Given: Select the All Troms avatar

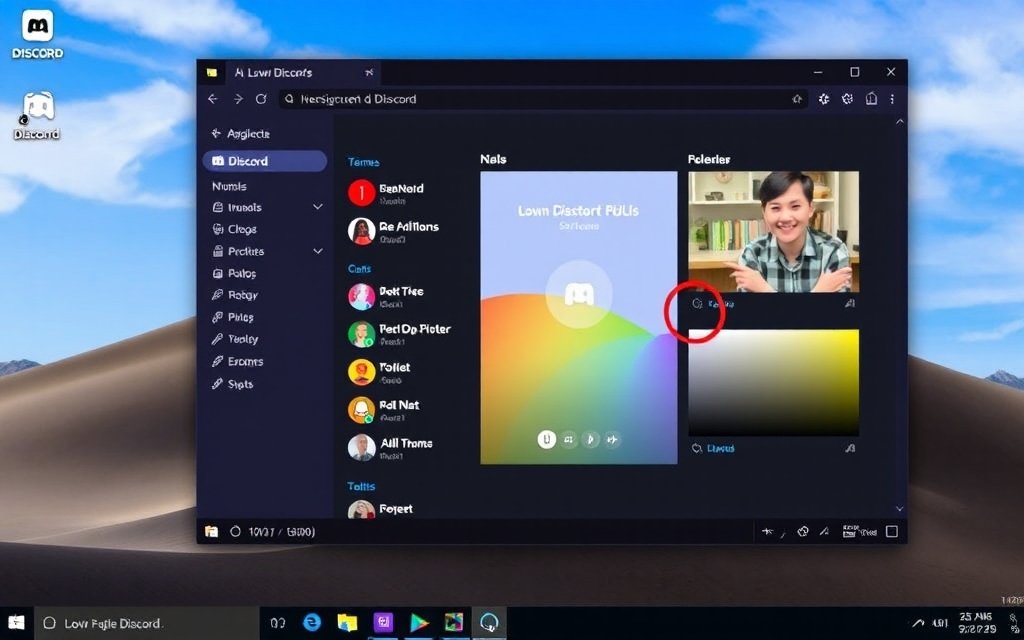Looking at the screenshot, I should (x=361, y=448).
